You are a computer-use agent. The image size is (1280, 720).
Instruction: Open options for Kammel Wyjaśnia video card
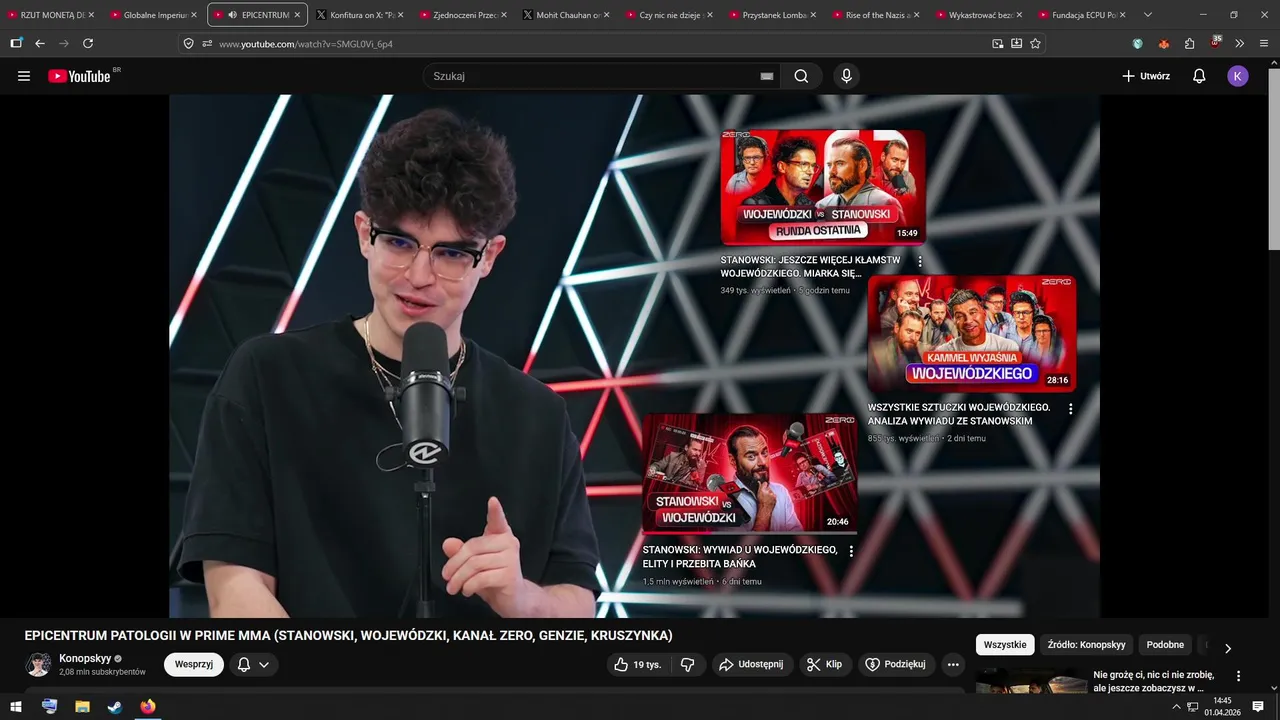pos(1070,409)
